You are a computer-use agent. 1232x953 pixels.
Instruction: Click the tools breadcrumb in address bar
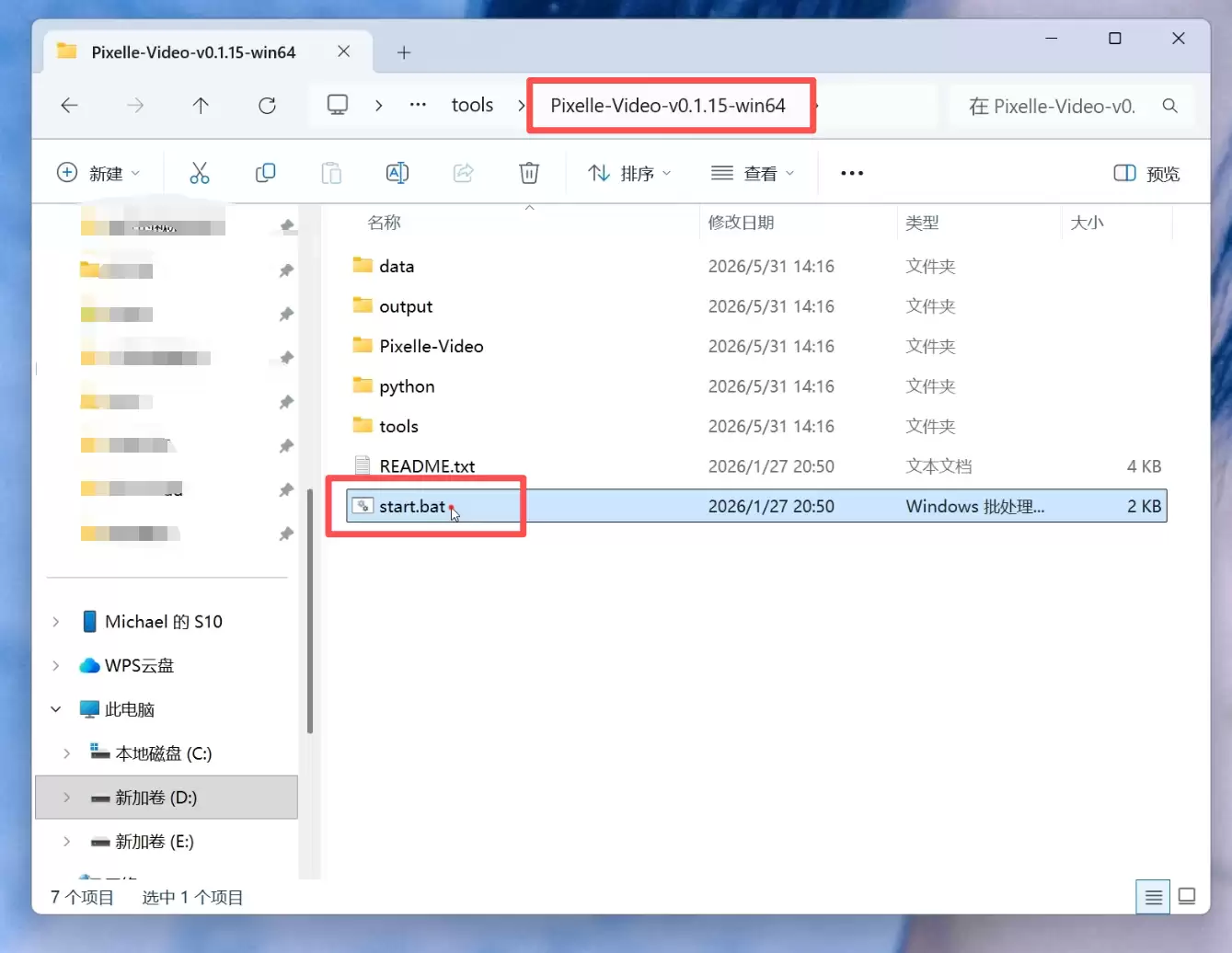coord(472,106)
